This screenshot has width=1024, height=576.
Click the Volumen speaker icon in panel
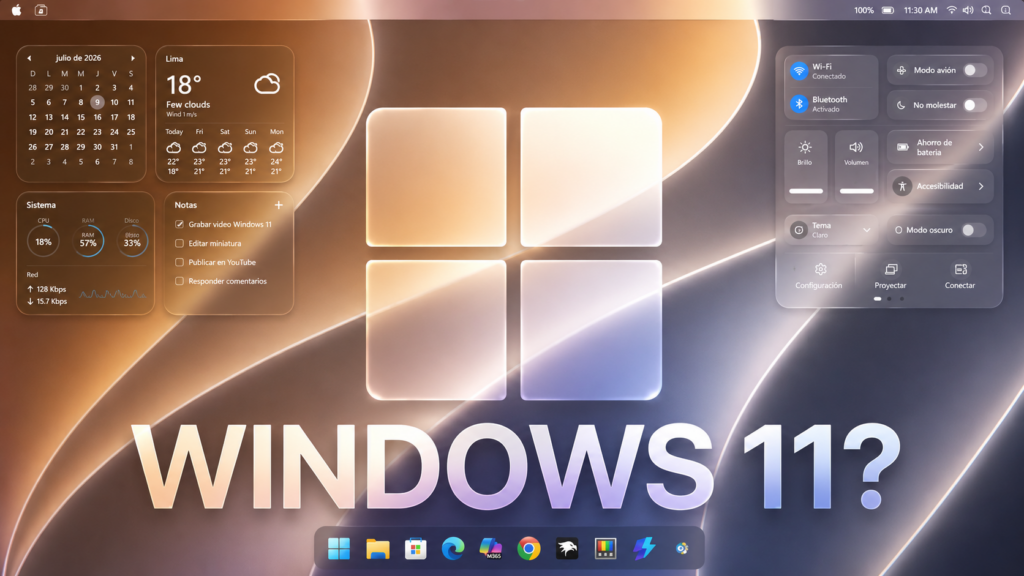point(856,147)
